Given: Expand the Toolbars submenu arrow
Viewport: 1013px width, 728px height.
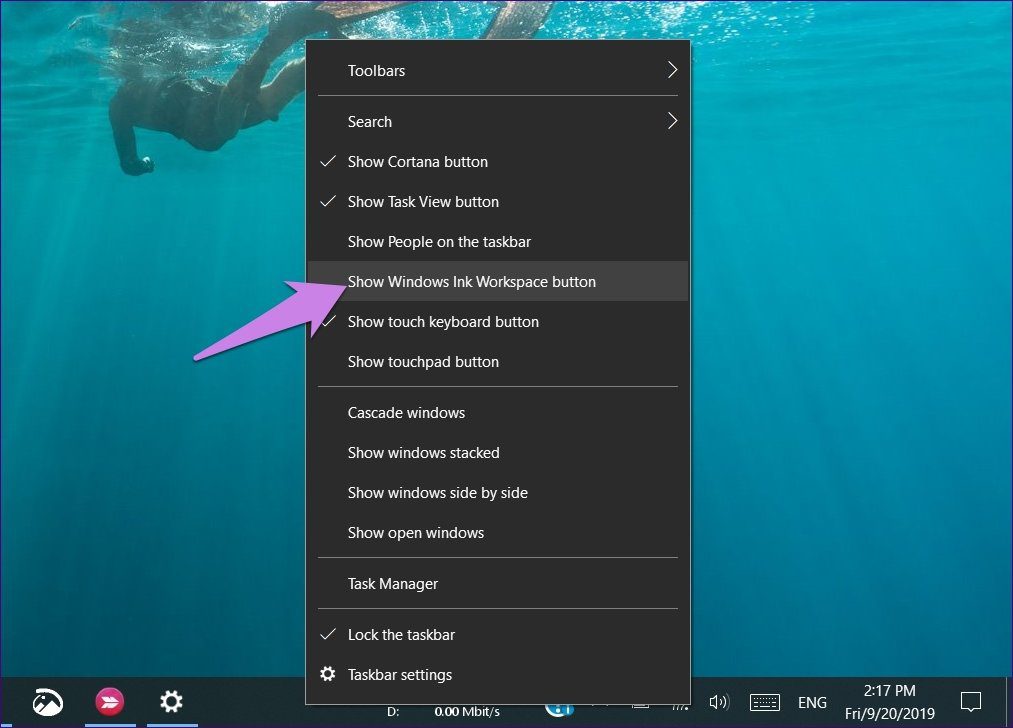Looking at the screenshot, I should pyautogui.click(x=672, y=70).
